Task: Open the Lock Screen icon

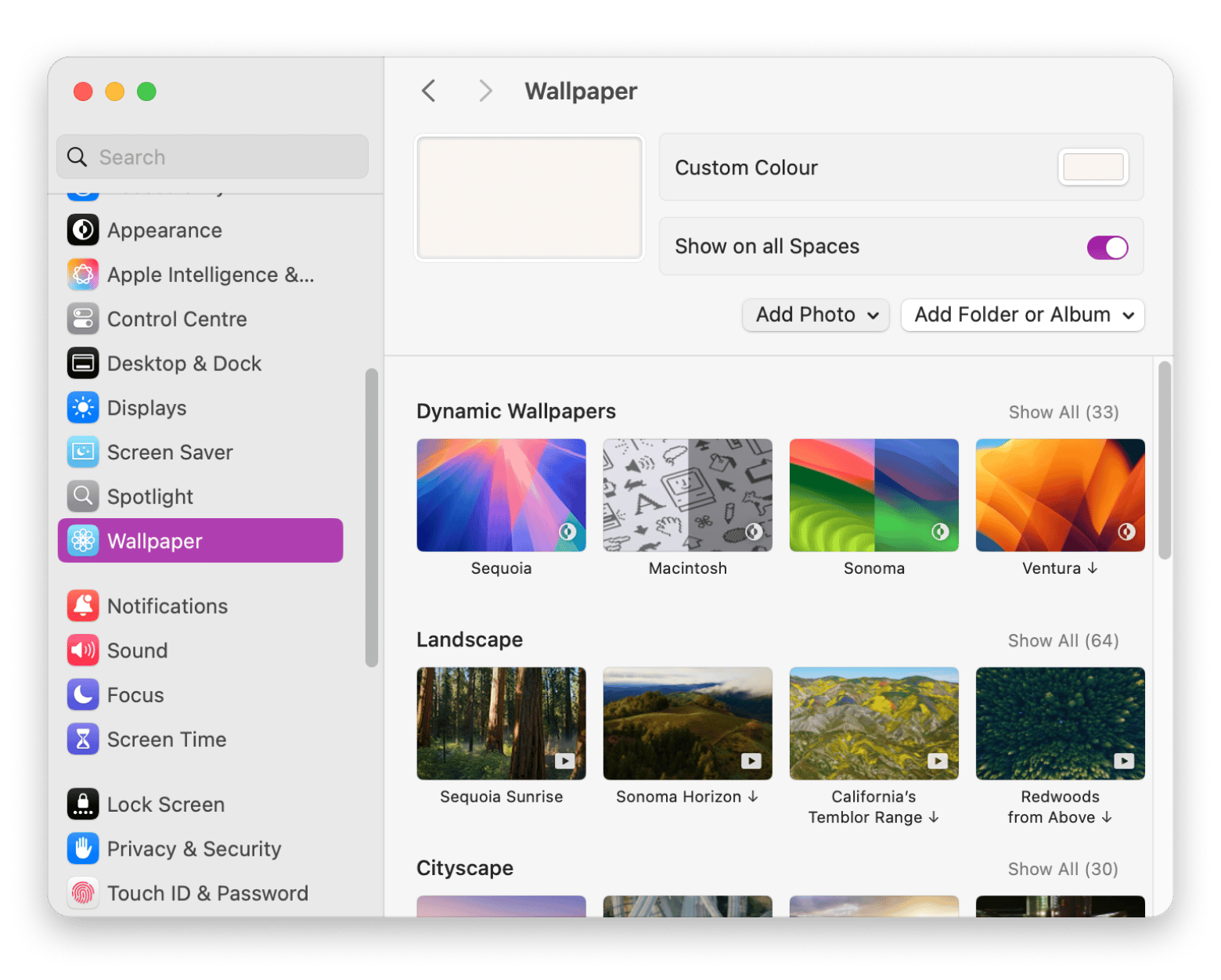Action: click(83, 804)
